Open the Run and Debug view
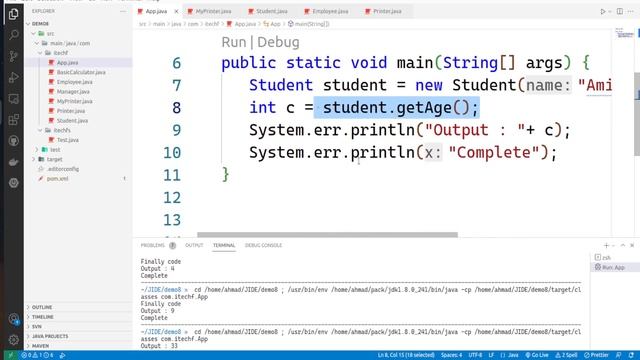 point(13,77)
